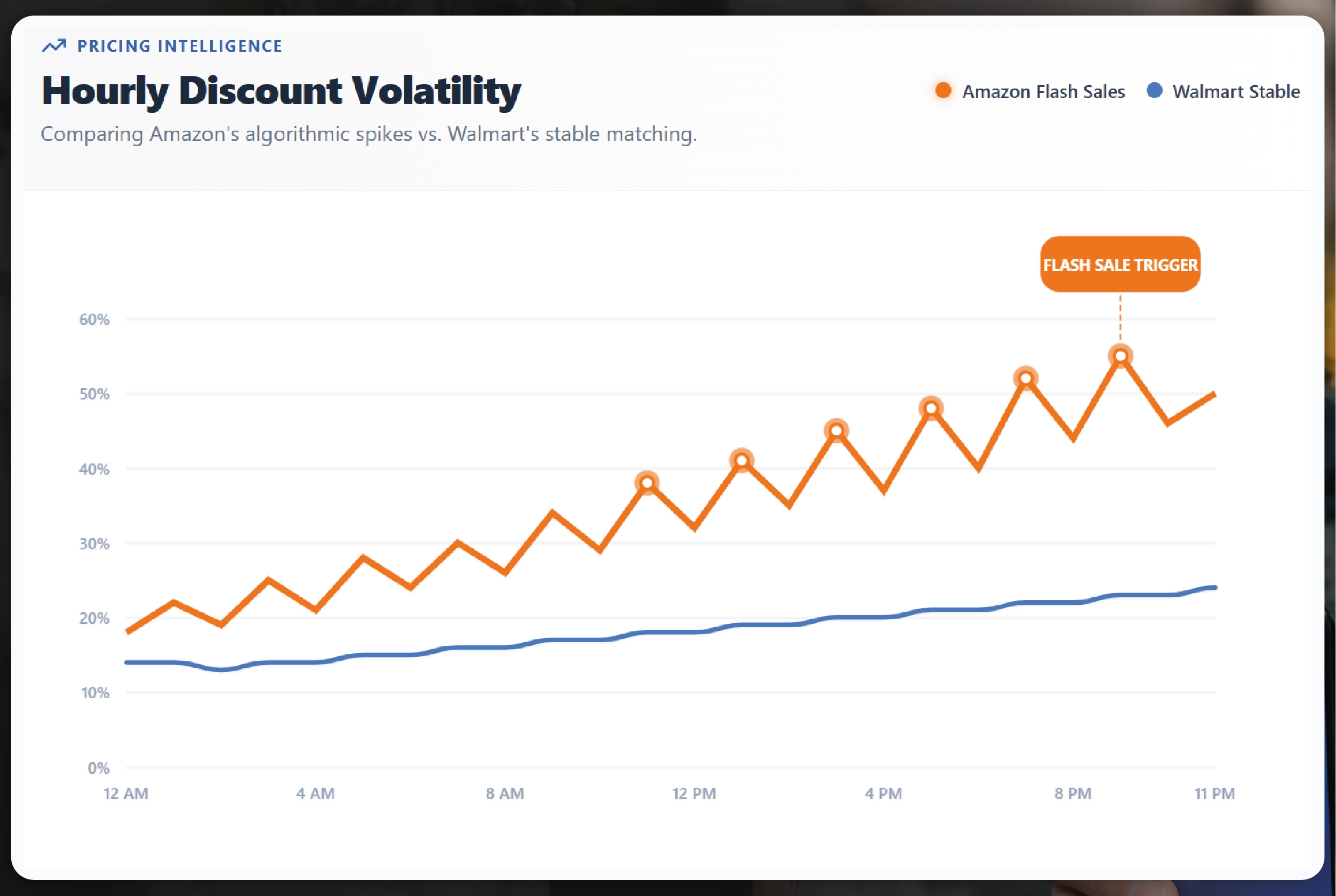This screenshot has height=896, width=1336.
Task: Toggle the Walmart Stable legend dot
Action: pos(1154,91)
